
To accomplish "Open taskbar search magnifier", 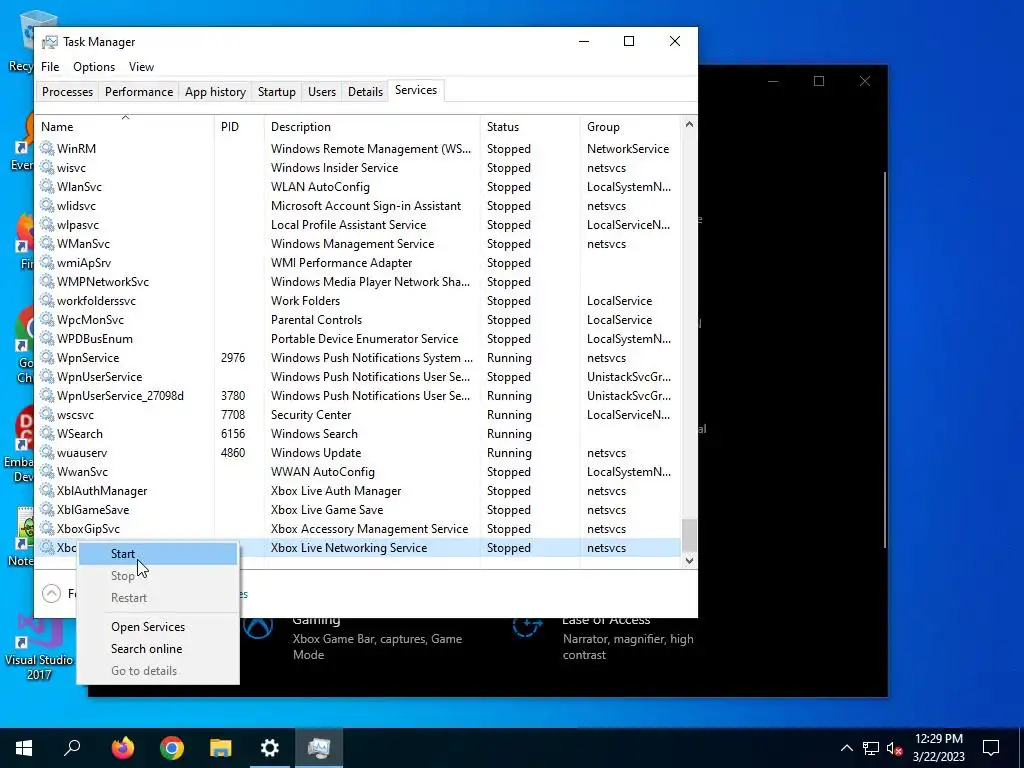I will coord(72,748).
